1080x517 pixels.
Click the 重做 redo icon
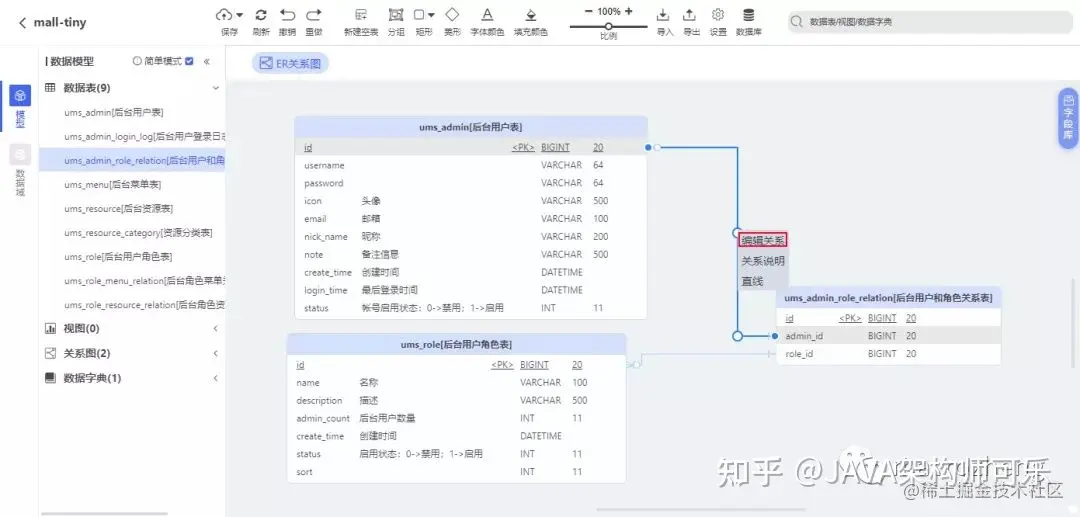click(x=313, y=14)
